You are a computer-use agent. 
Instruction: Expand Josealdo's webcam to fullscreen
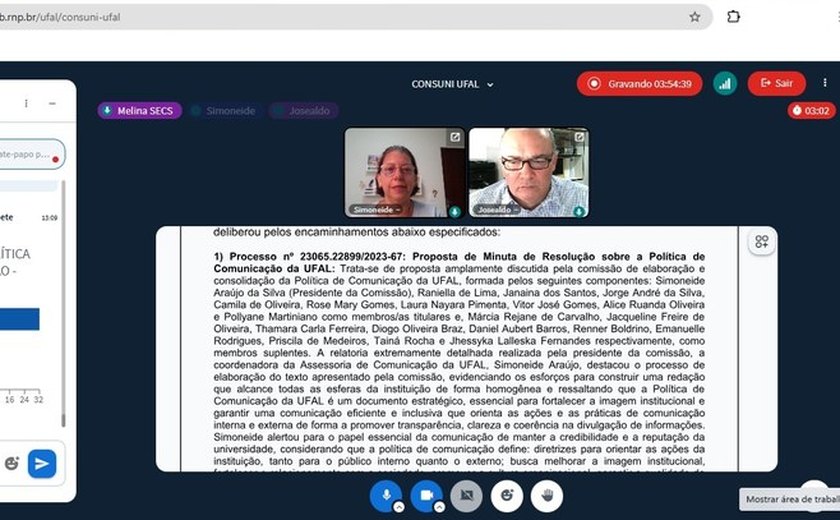579,137
